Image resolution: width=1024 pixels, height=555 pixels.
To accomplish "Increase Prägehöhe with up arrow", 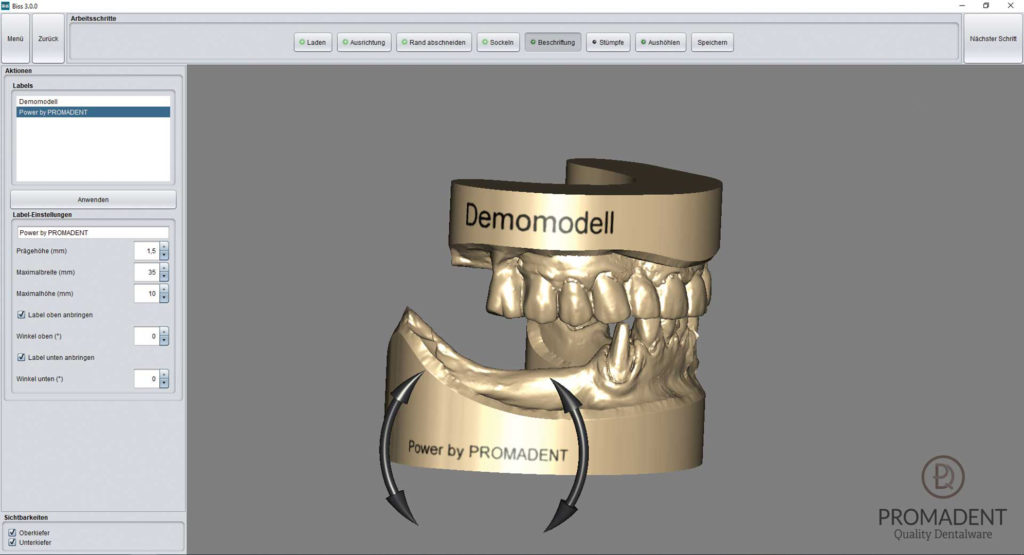I will pyautogui.click(x=164, y=247).
